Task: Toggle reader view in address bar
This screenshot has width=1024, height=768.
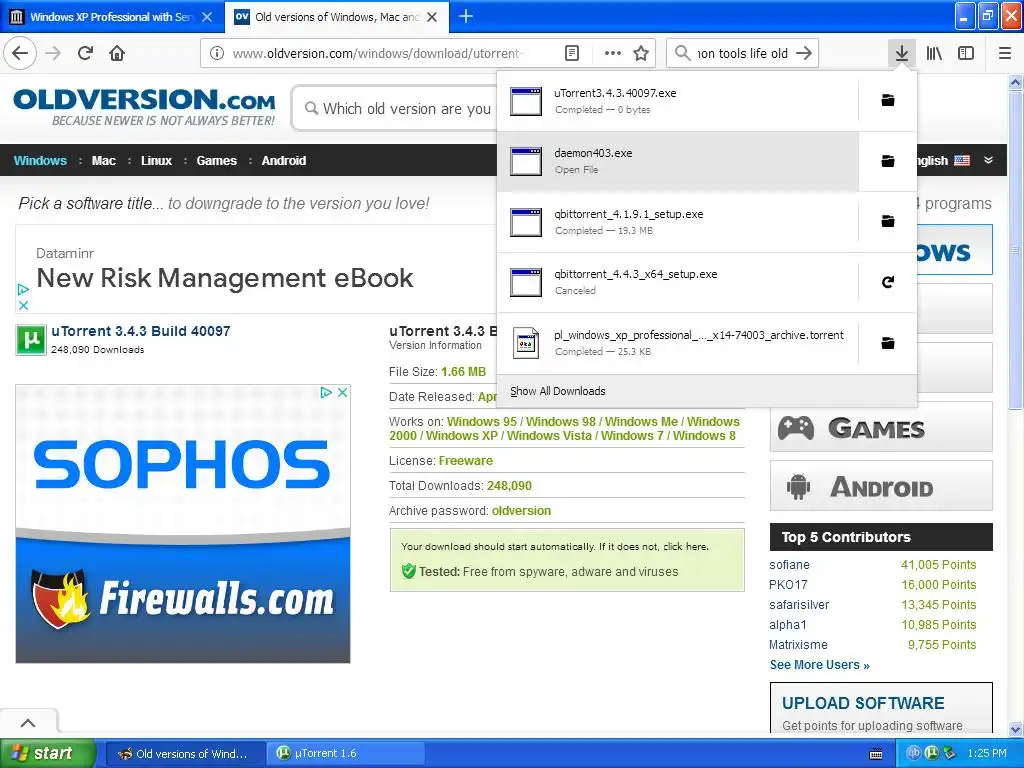Action: (x=571, y=53)
